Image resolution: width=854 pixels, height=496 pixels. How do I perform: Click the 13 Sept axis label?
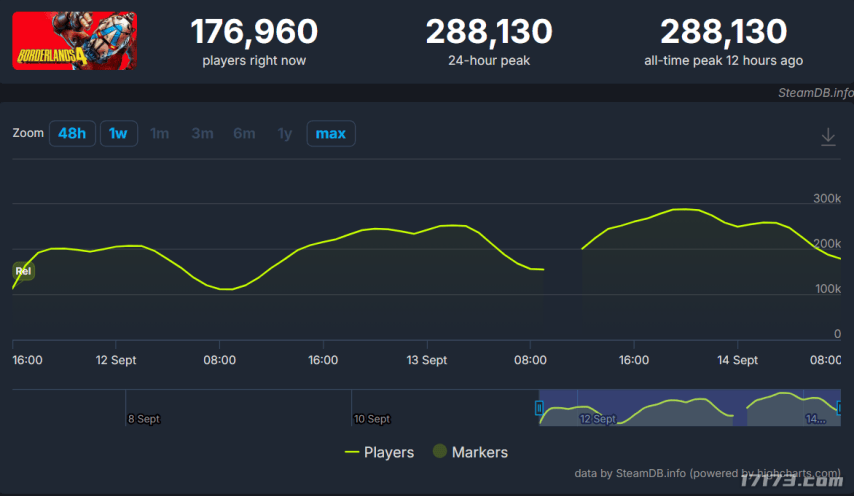[x=426, y=360]
